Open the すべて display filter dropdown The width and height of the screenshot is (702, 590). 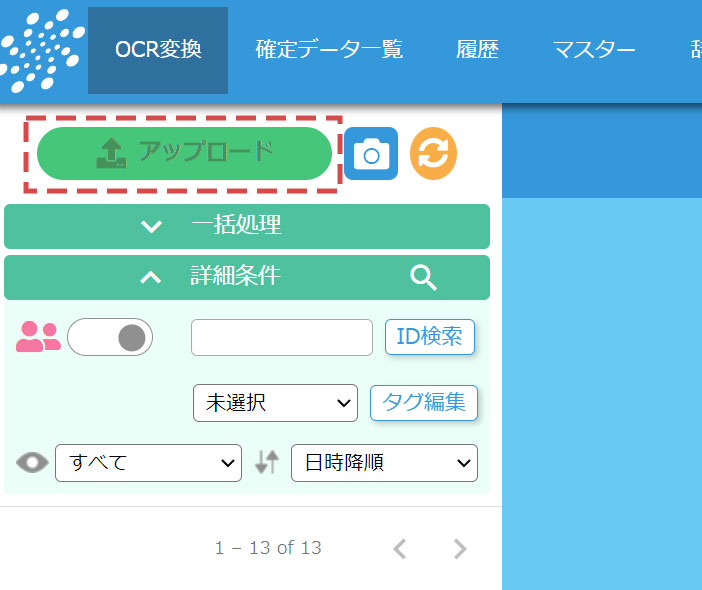click(148, 463)
